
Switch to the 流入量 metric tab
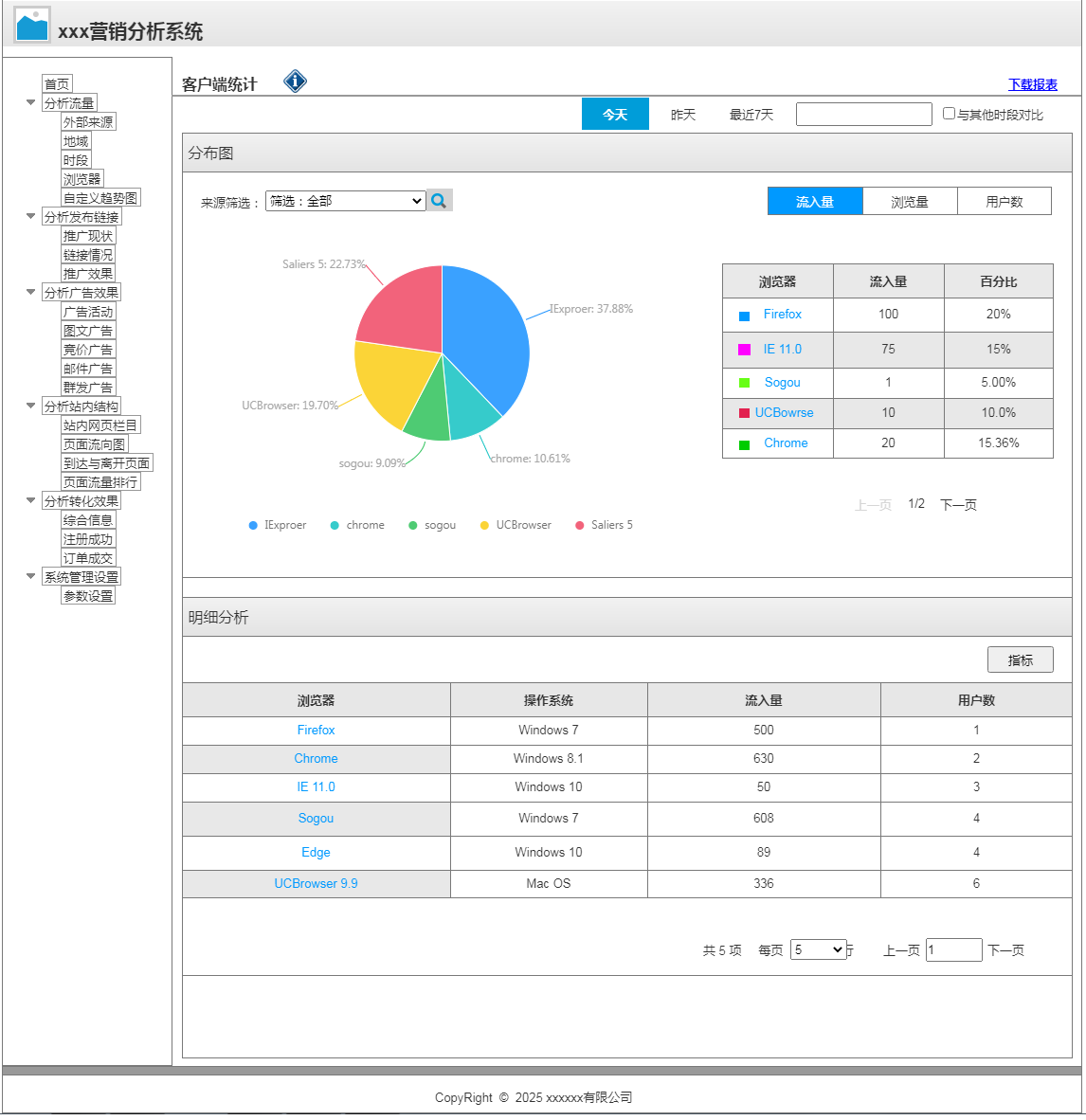pos(815,202)
